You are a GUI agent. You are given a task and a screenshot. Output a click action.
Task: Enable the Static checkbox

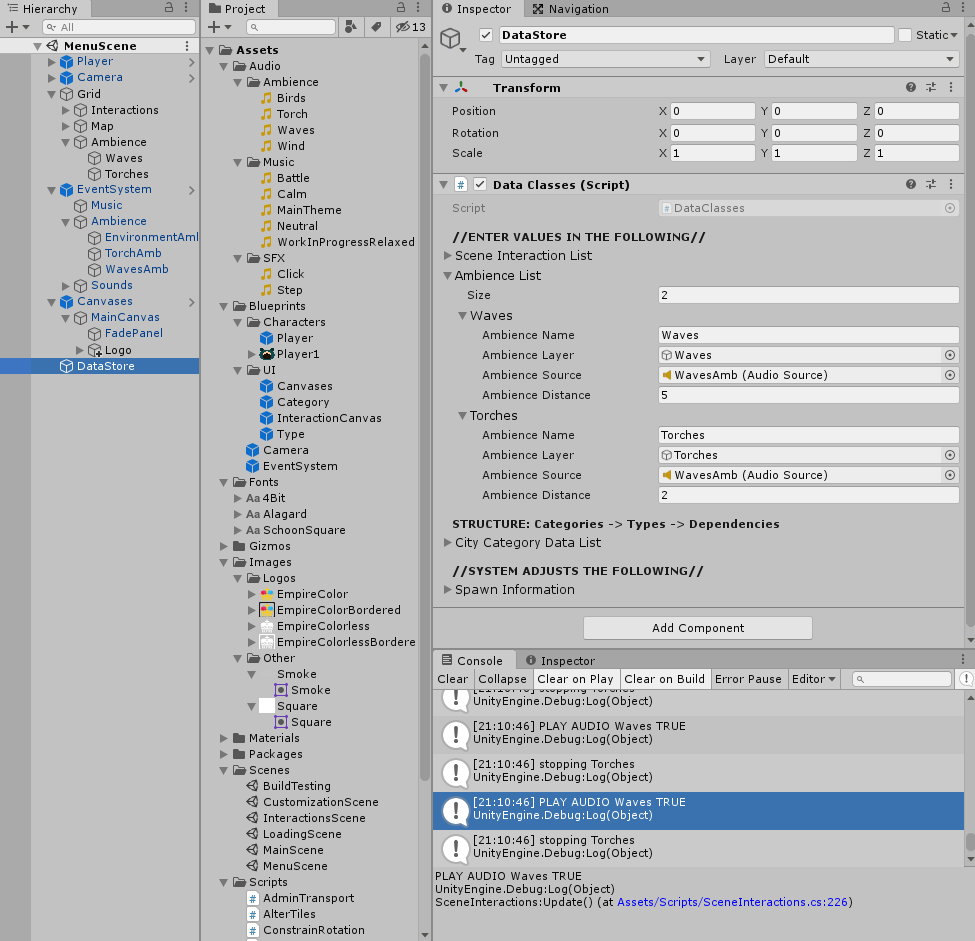pos(905,35)
